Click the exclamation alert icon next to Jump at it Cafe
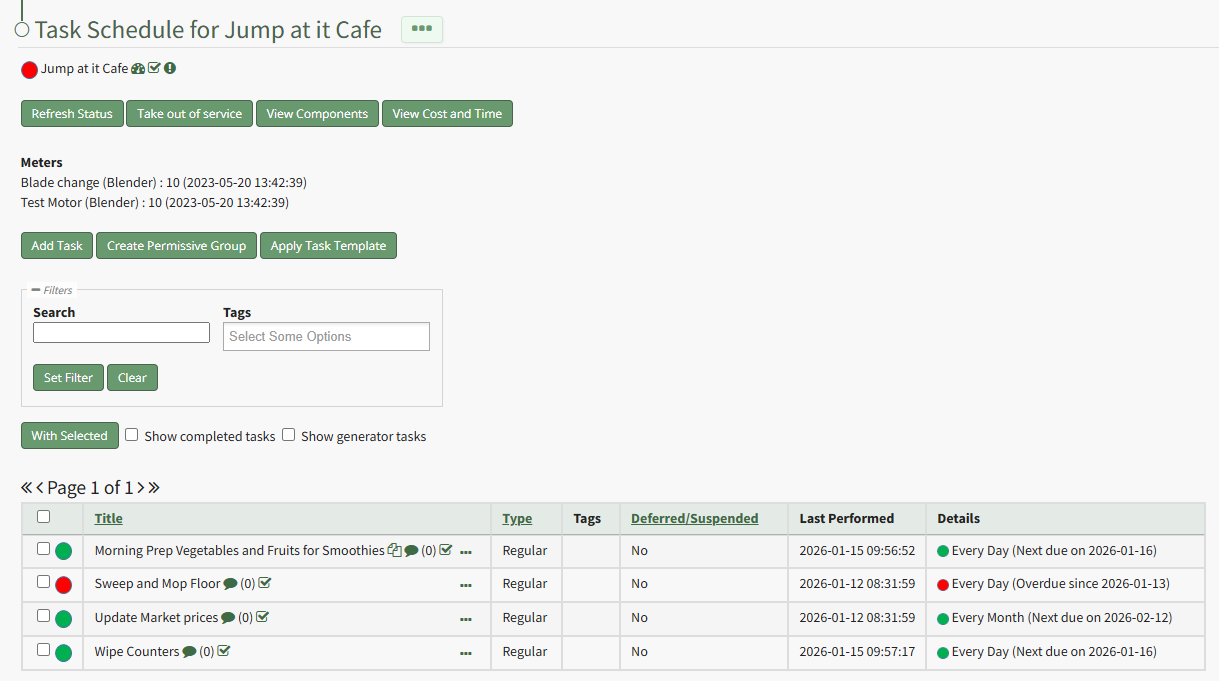Screen dimensions: 1219x681 coord(170,69)
